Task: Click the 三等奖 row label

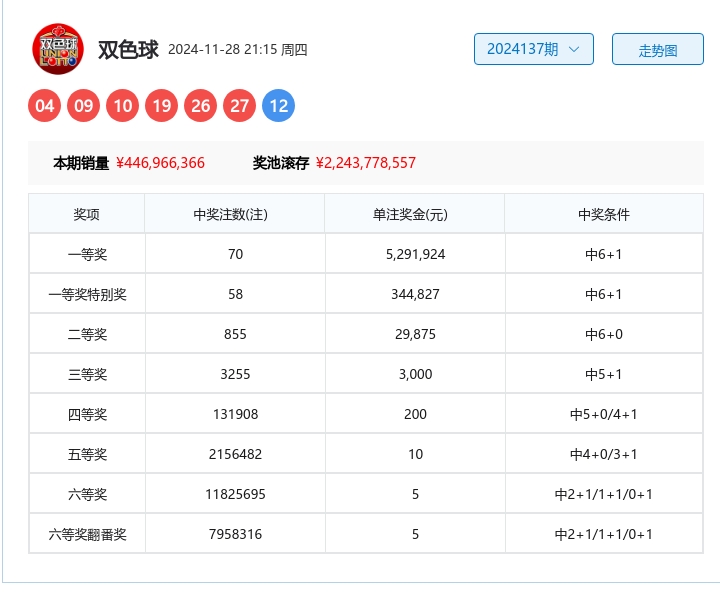Action: click(x=87, y=374)
